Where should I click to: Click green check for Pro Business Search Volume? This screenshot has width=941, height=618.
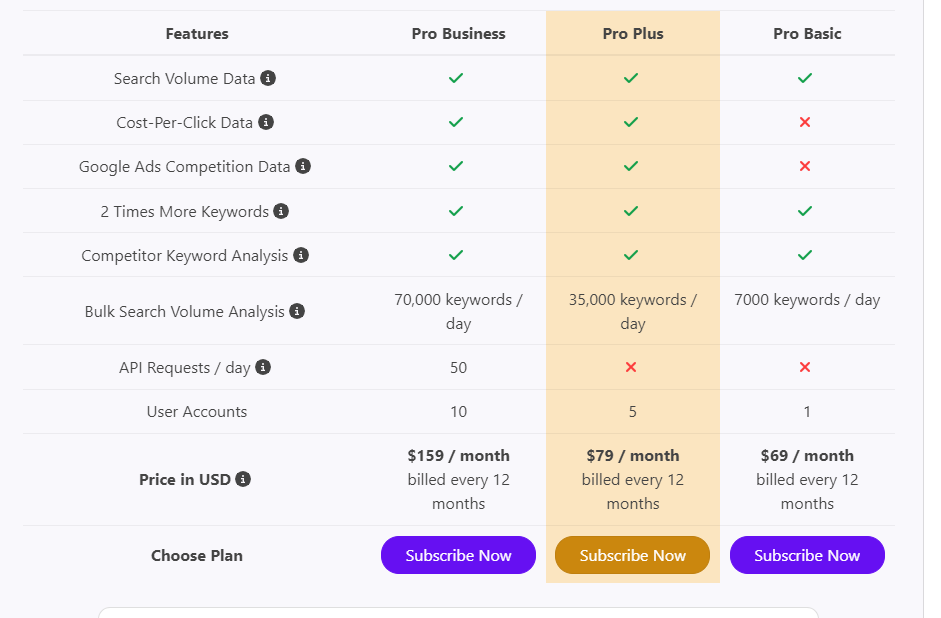tap(456, 78)
